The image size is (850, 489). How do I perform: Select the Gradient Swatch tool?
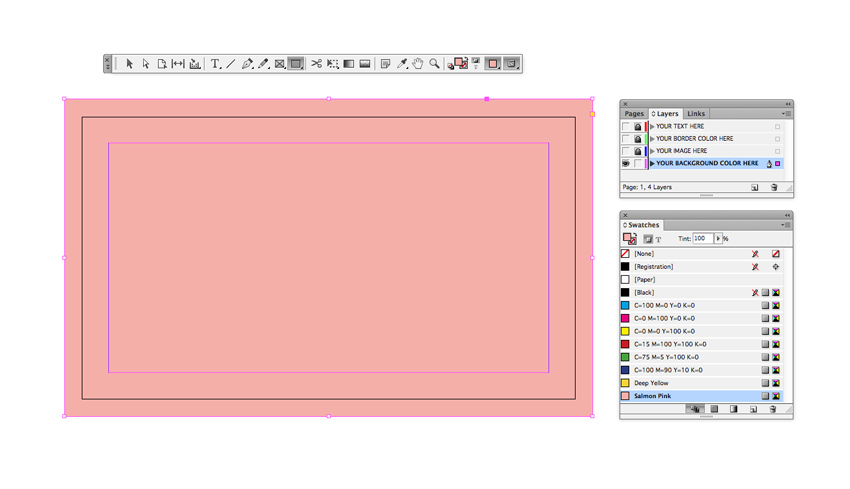click(349, 64)
